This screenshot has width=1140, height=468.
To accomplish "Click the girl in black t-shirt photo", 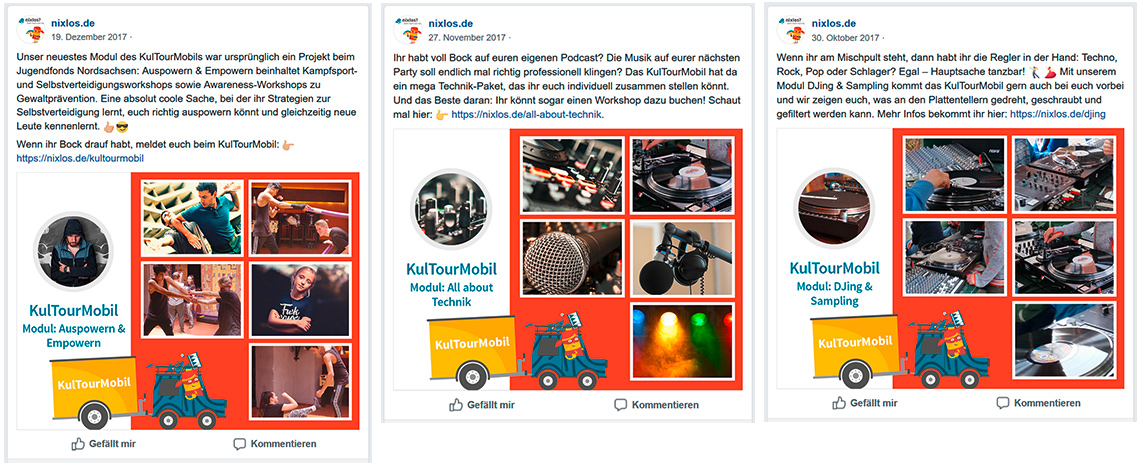I will (301, 299).
